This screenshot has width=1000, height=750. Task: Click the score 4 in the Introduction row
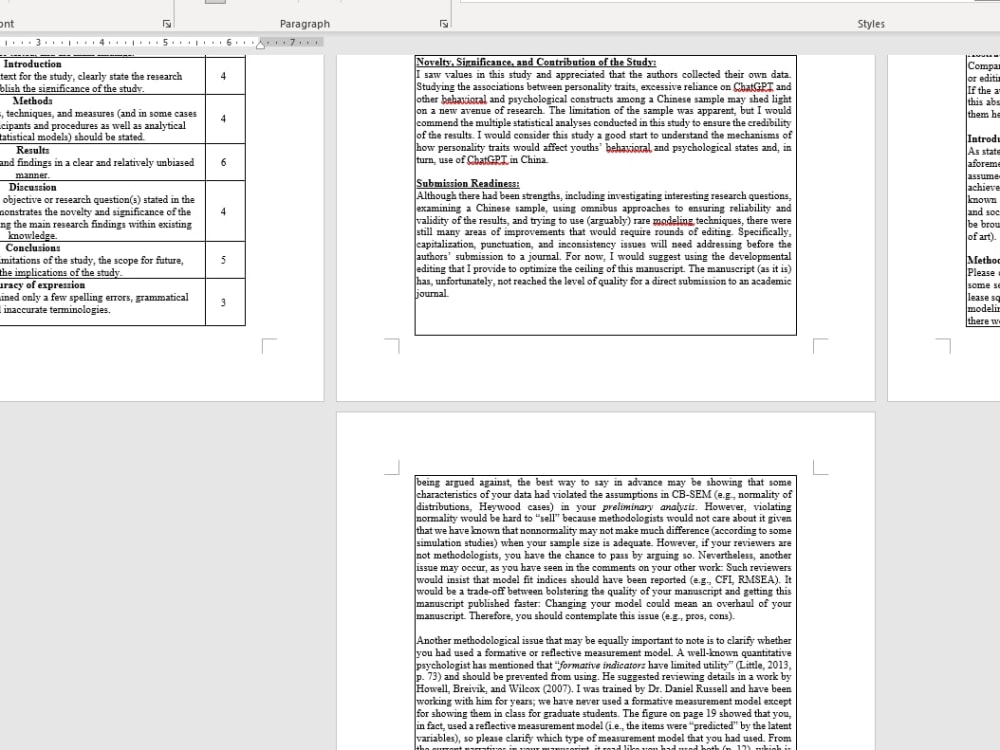point(223,76)
